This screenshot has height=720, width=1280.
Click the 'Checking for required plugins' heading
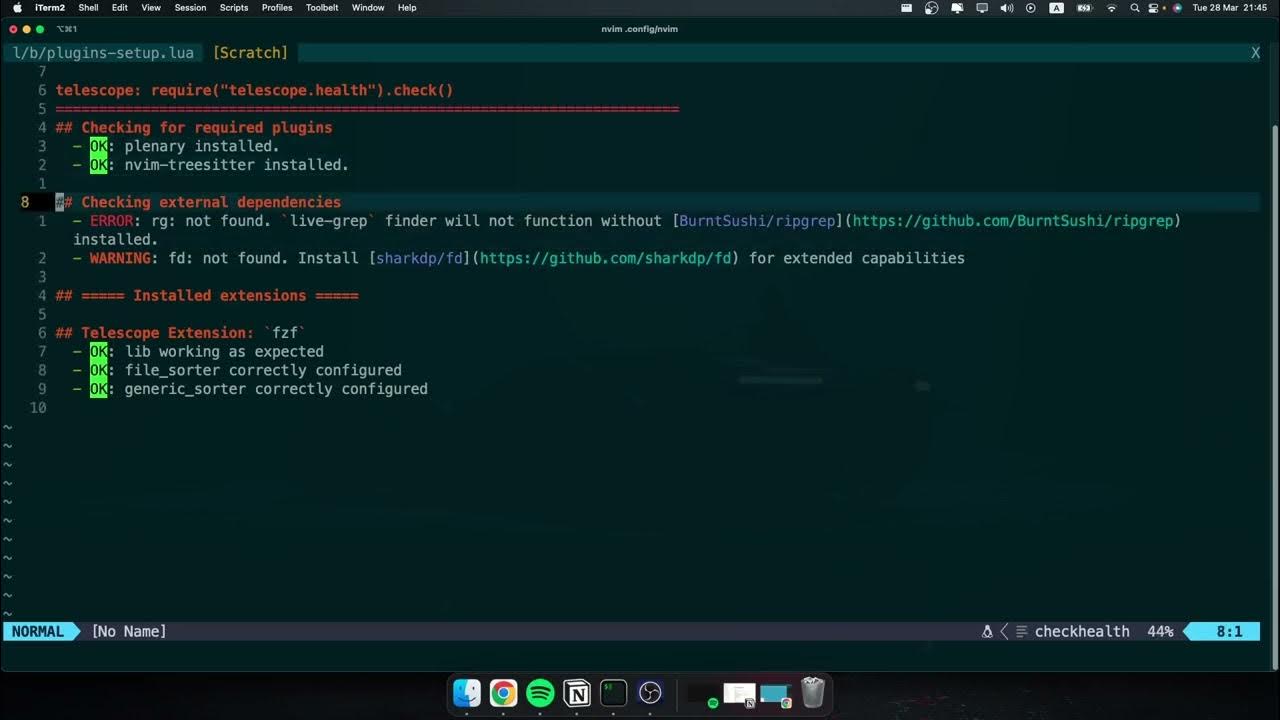194,128
